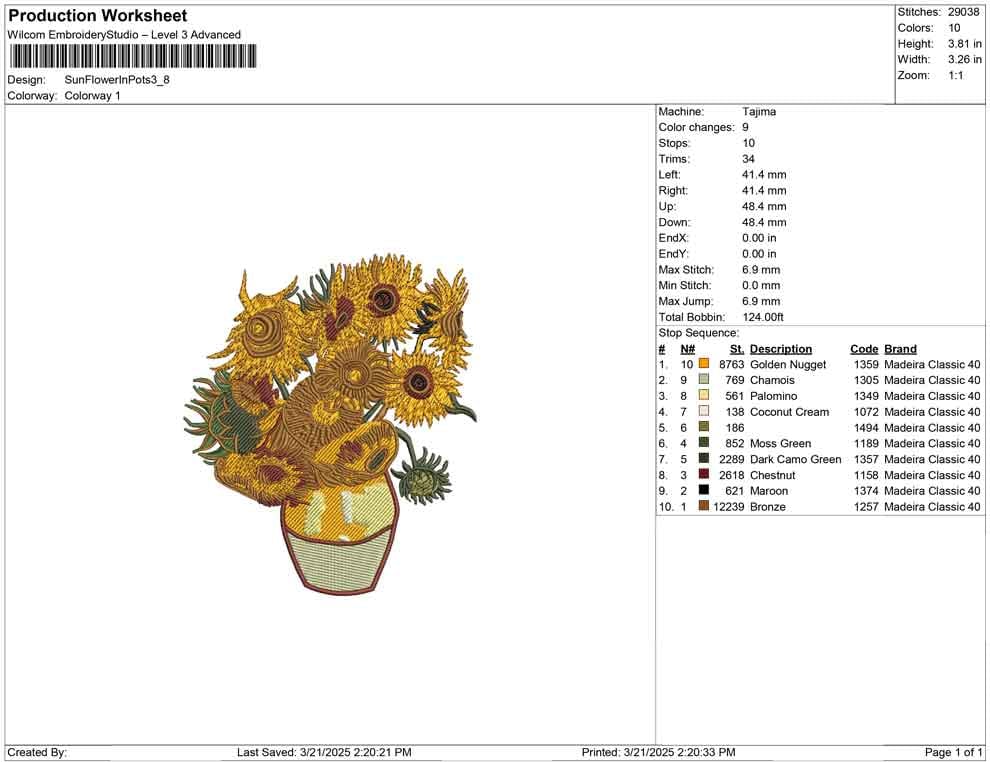
Task: Click the Total Bobbin value 124.00ft
Action: click(x=763, y=317)
